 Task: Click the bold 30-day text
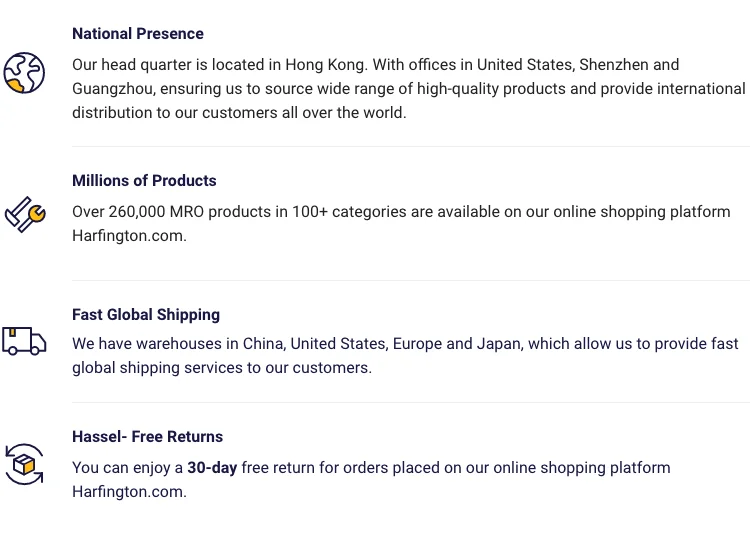click(x=212, y=468)
